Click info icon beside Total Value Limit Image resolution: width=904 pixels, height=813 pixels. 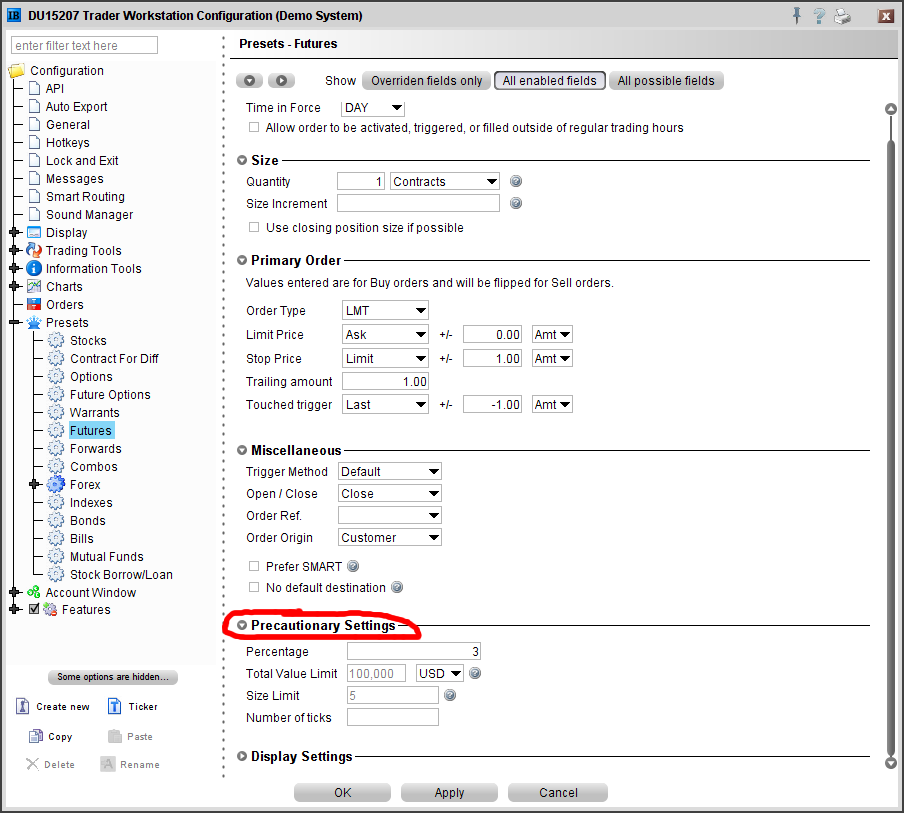pos(475,673)
